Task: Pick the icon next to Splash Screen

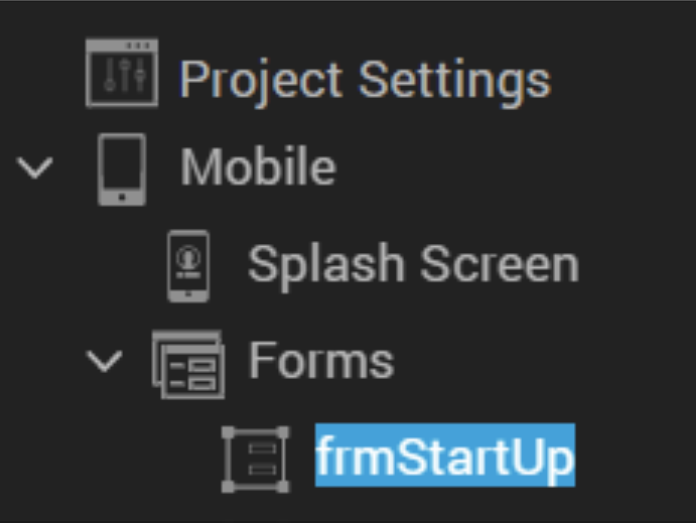Action: click(189, 265)
